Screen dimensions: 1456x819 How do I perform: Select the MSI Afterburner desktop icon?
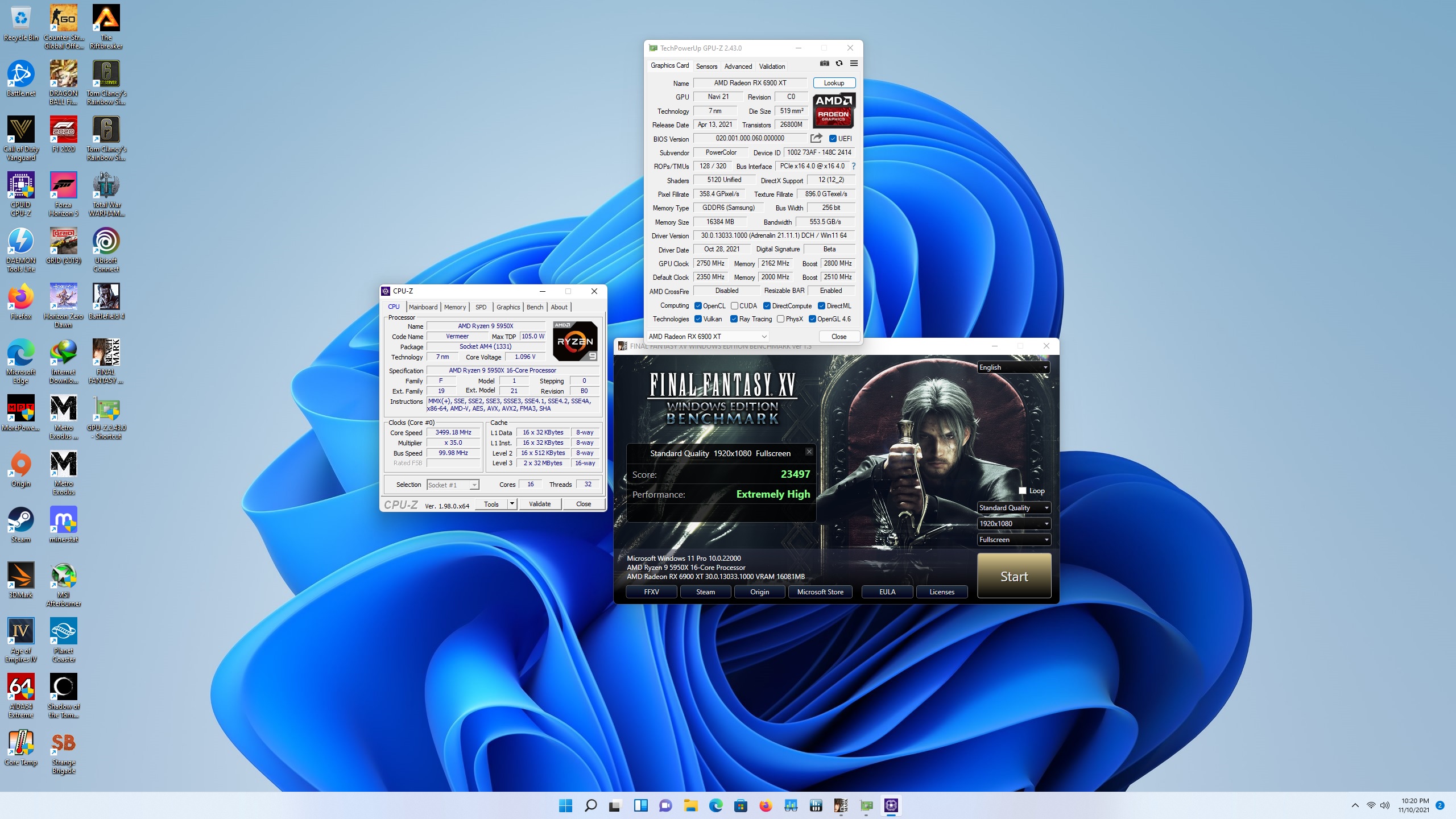pyautogui.click(x=63, y=584)
